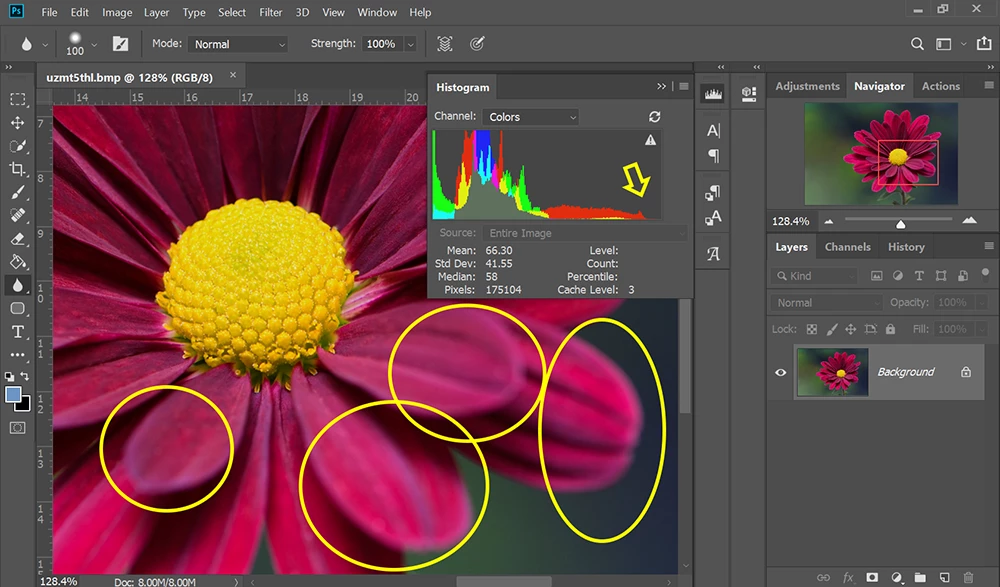Select the Rectangular Marquee tool

[x=17, y=99]
